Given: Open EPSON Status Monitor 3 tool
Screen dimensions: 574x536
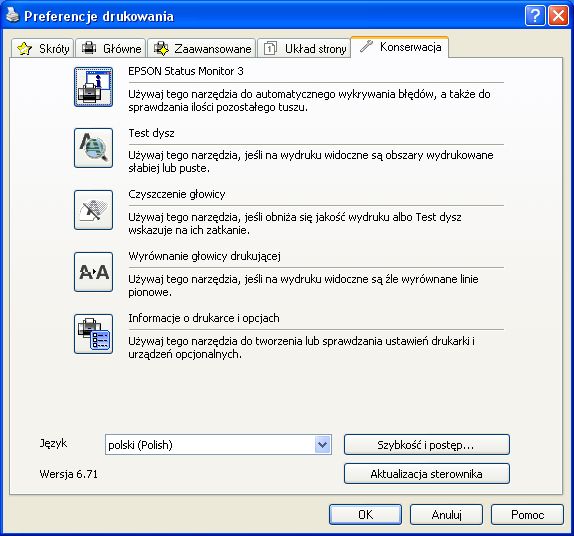Looking at the screenshot, I should pos(93,87).
